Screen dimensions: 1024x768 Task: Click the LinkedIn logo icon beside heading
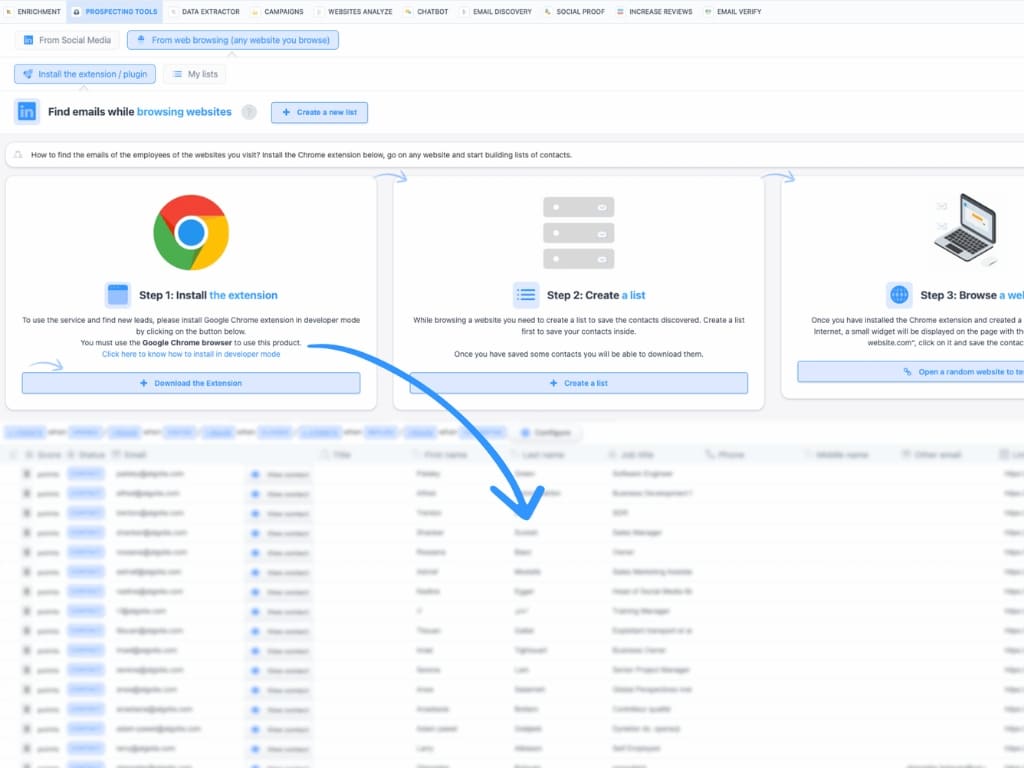point(27,112)
